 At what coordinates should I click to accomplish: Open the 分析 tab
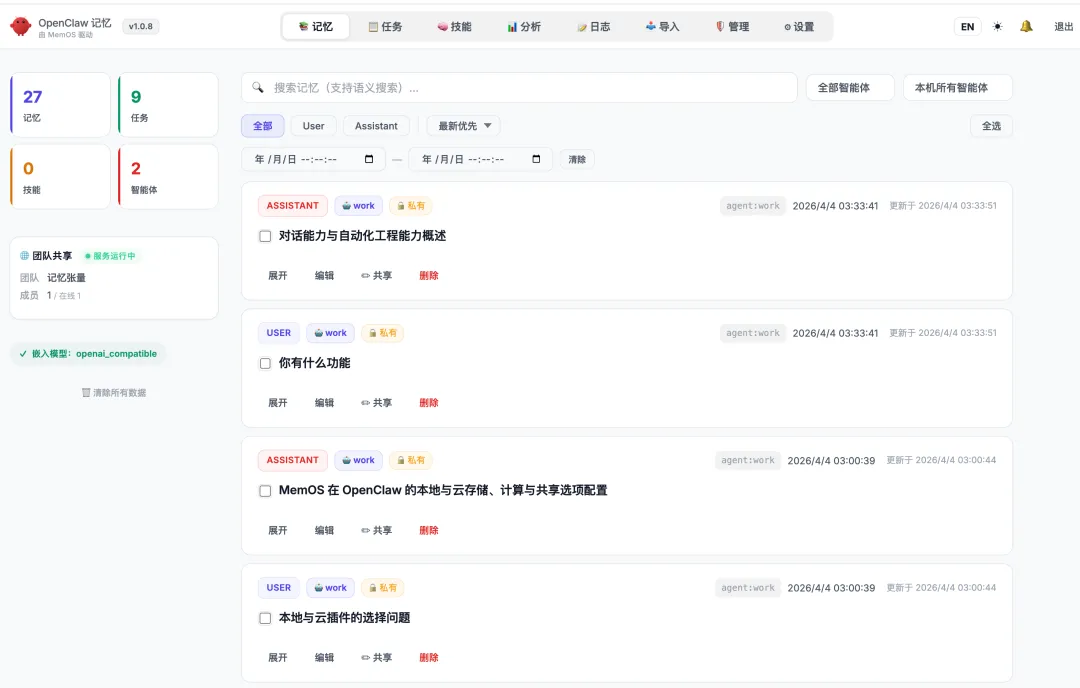point(524,27)
